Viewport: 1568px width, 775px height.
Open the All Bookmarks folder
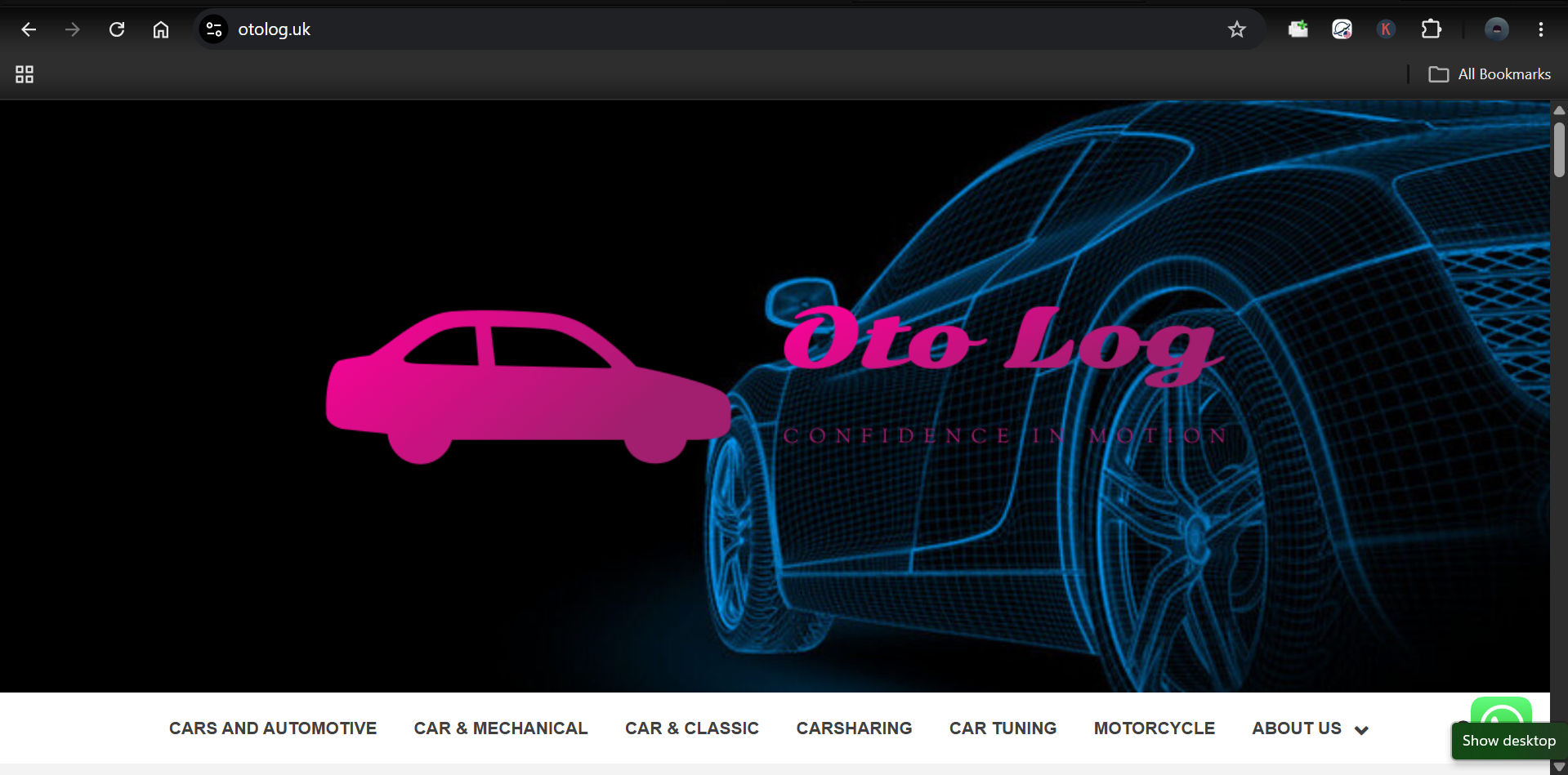tap(1489, 74)
